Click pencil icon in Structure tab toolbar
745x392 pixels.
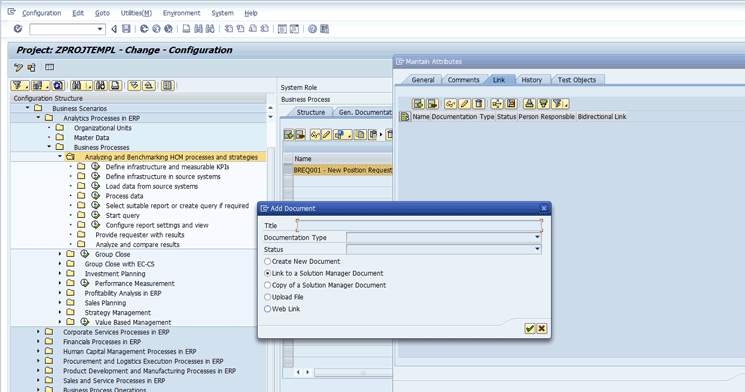tap(326, 135)
